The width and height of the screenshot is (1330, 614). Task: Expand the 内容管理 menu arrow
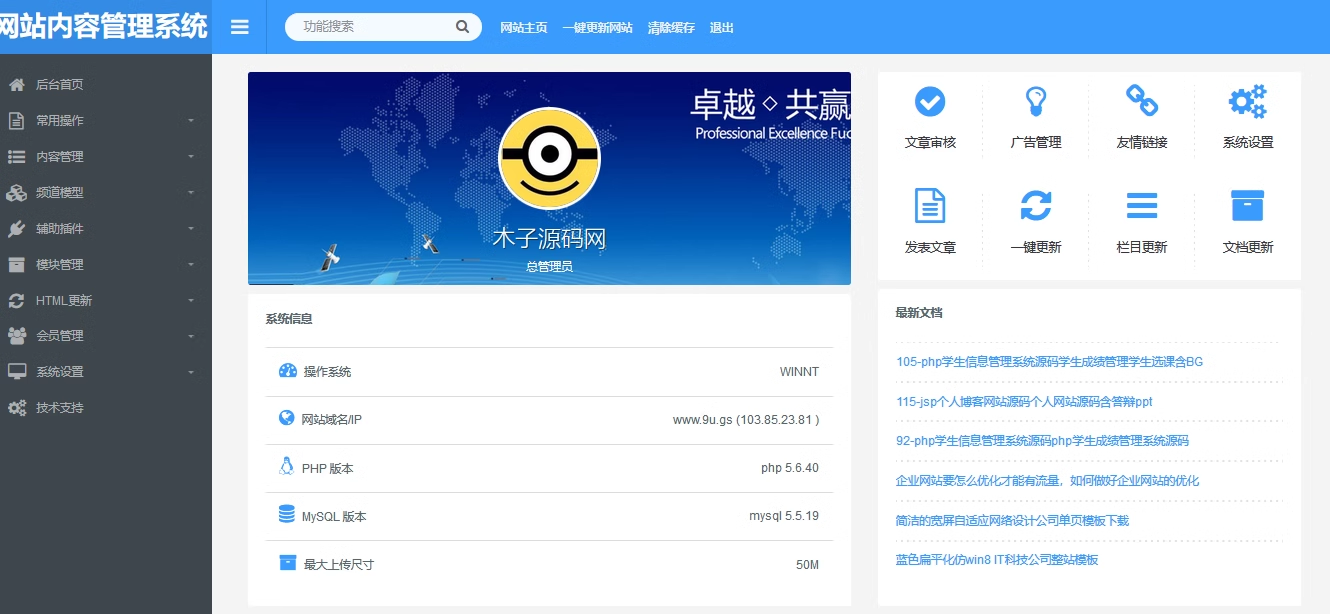pos(191,157)
